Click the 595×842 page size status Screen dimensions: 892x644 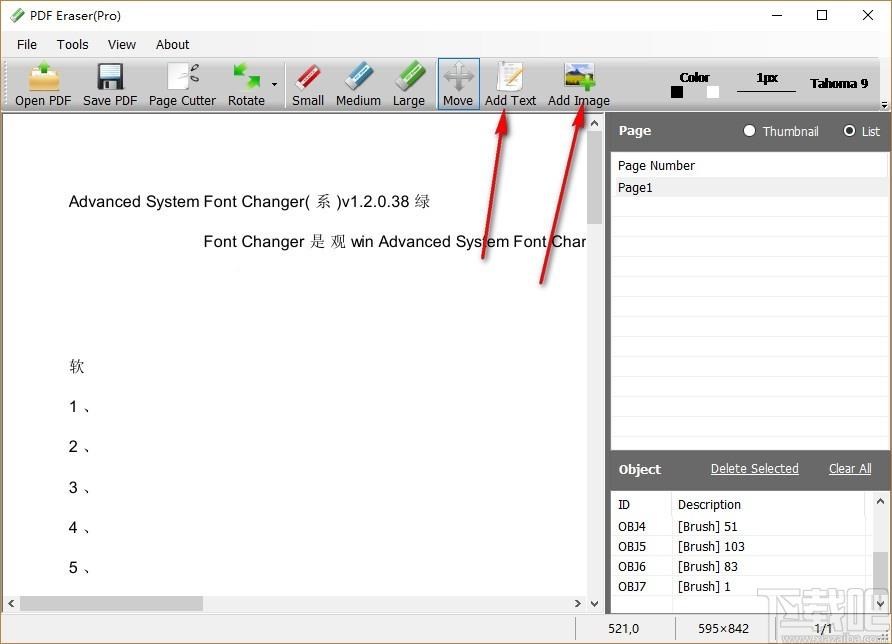point(723,629)
